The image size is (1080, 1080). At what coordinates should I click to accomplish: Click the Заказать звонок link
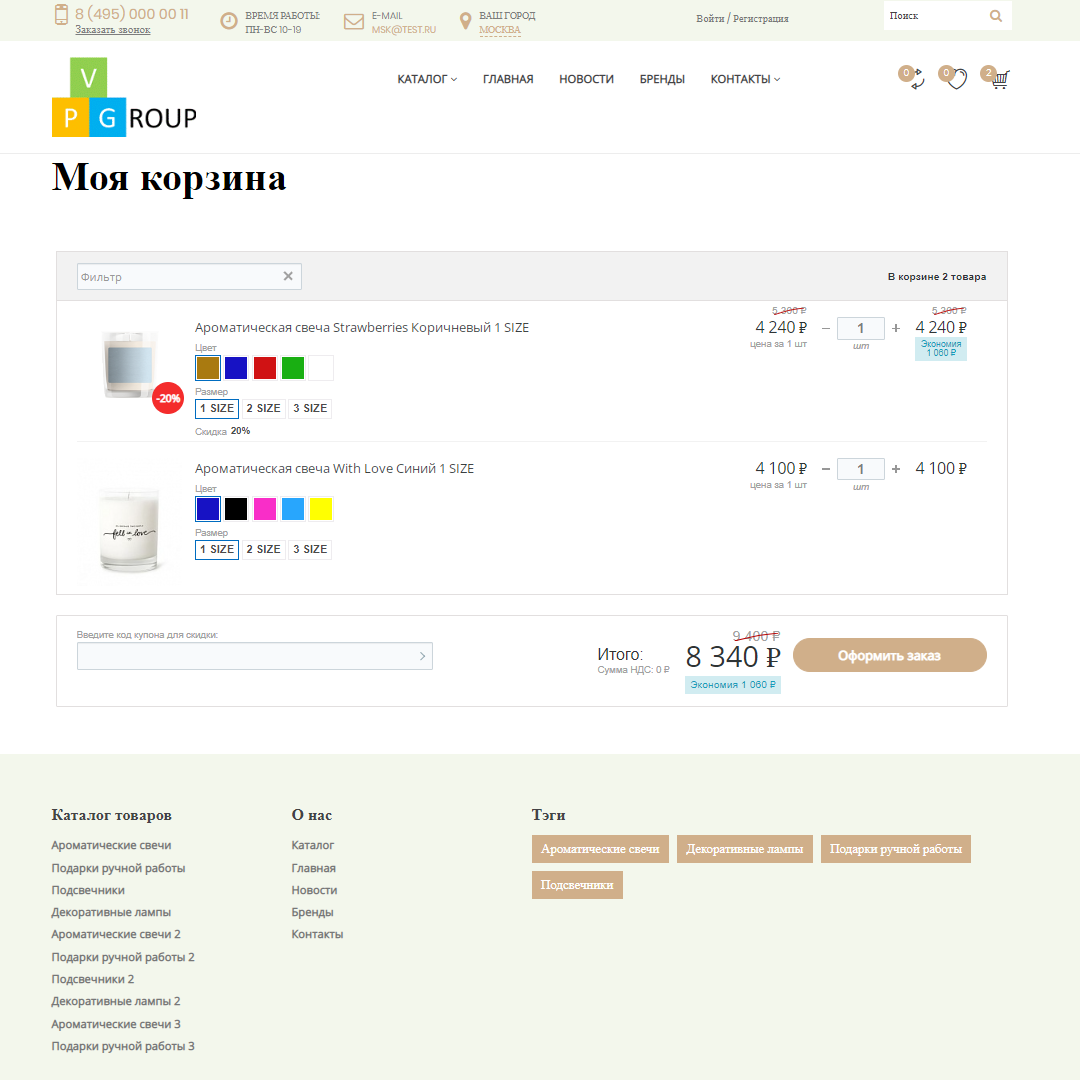click(x=113, y=30)
